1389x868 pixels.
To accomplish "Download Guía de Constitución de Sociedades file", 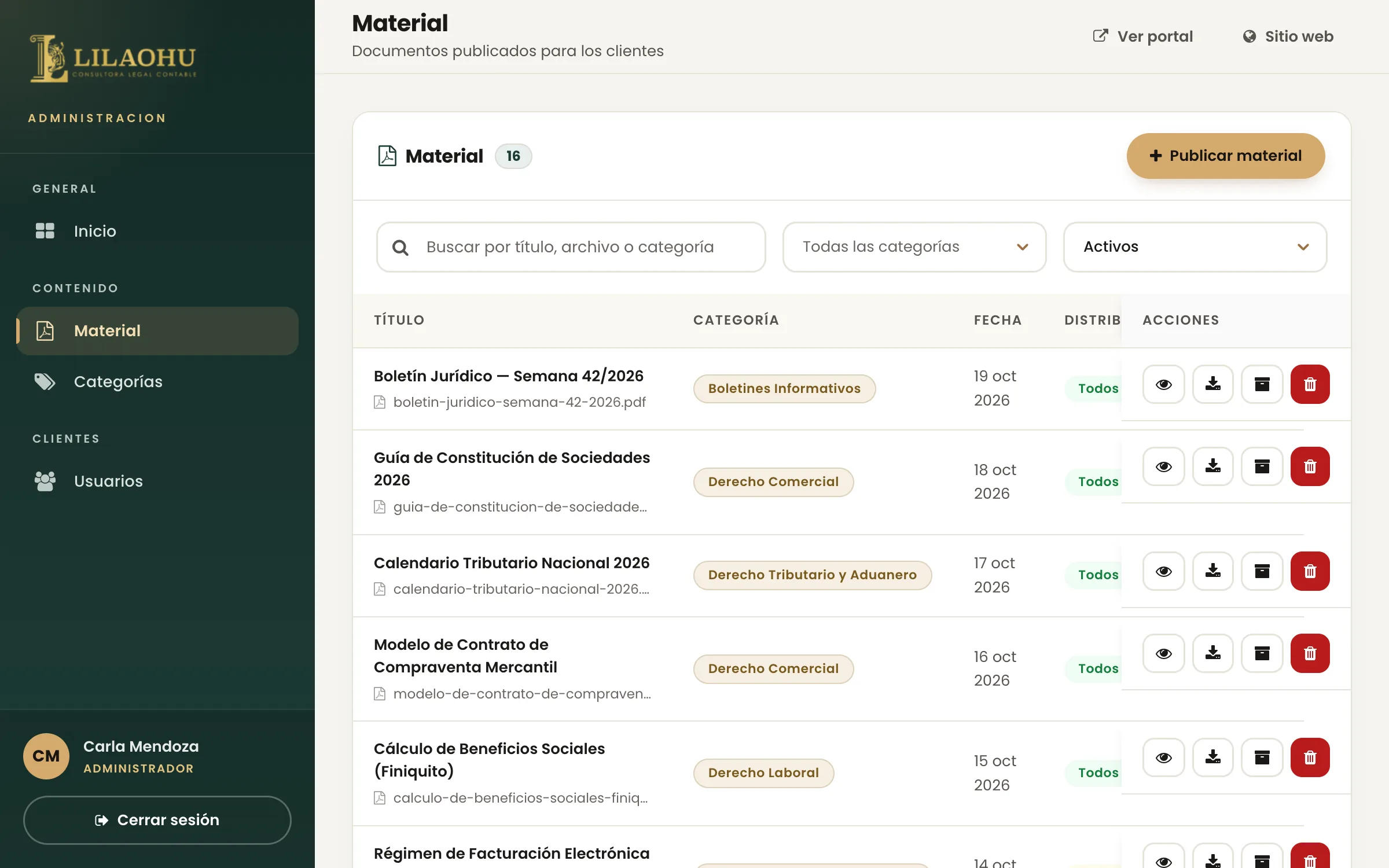I will pyautogui.click(x=1213, y=466).
